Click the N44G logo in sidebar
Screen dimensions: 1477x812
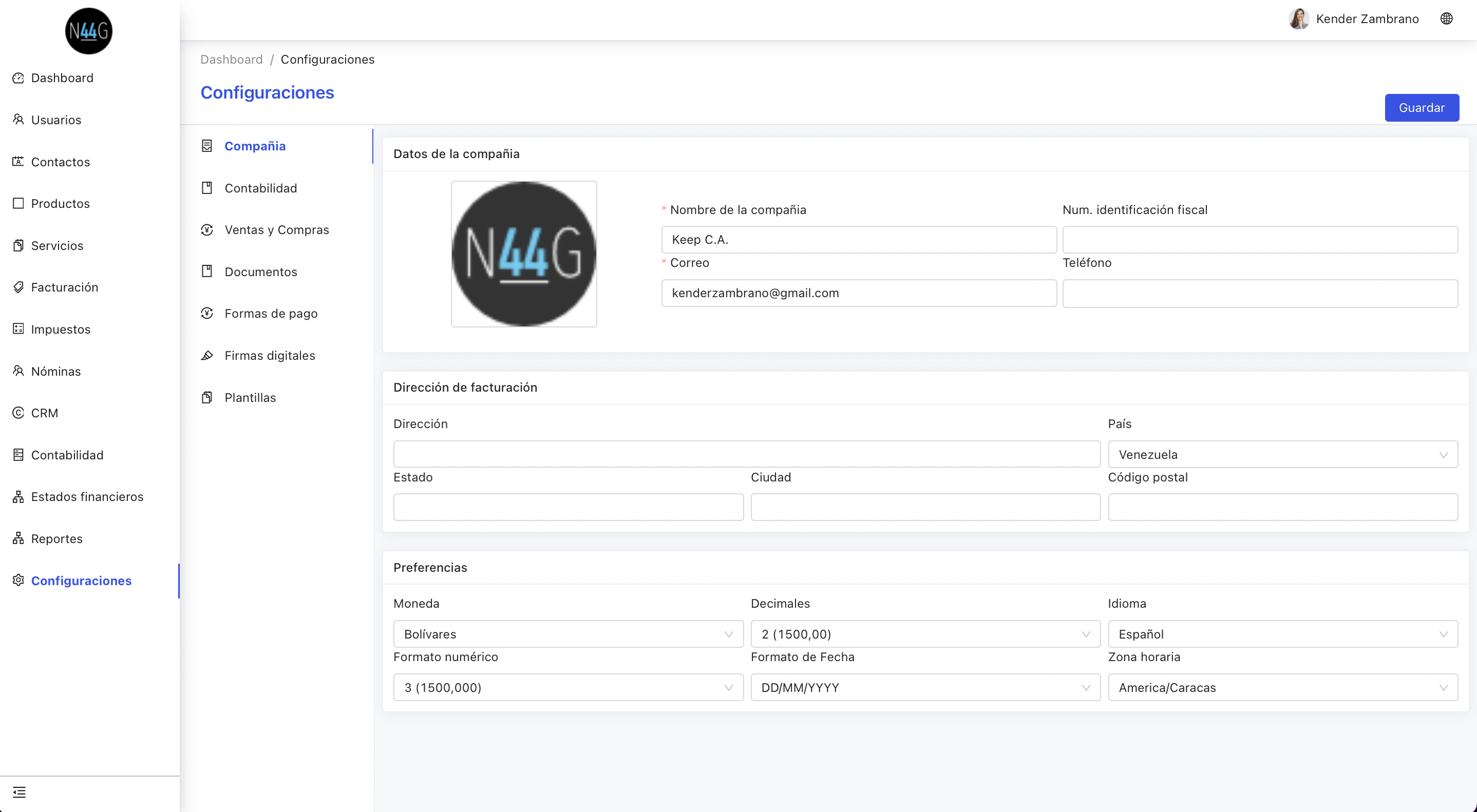click(x=89, y=31)
